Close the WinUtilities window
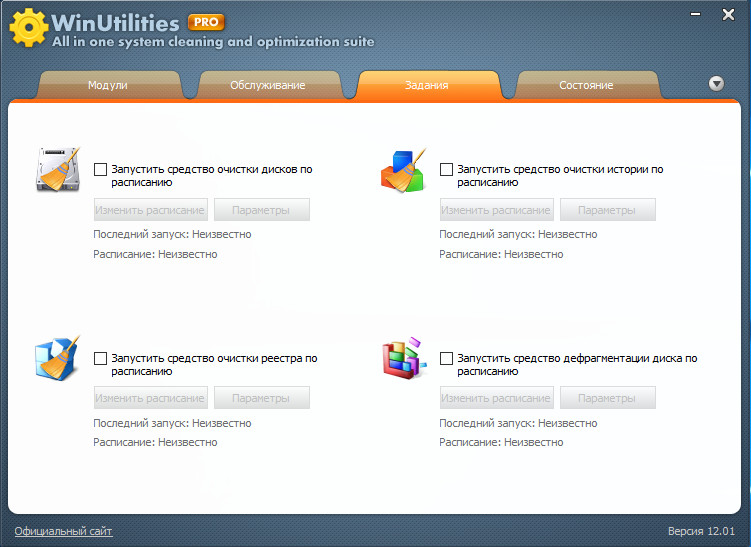 point(728,15)
